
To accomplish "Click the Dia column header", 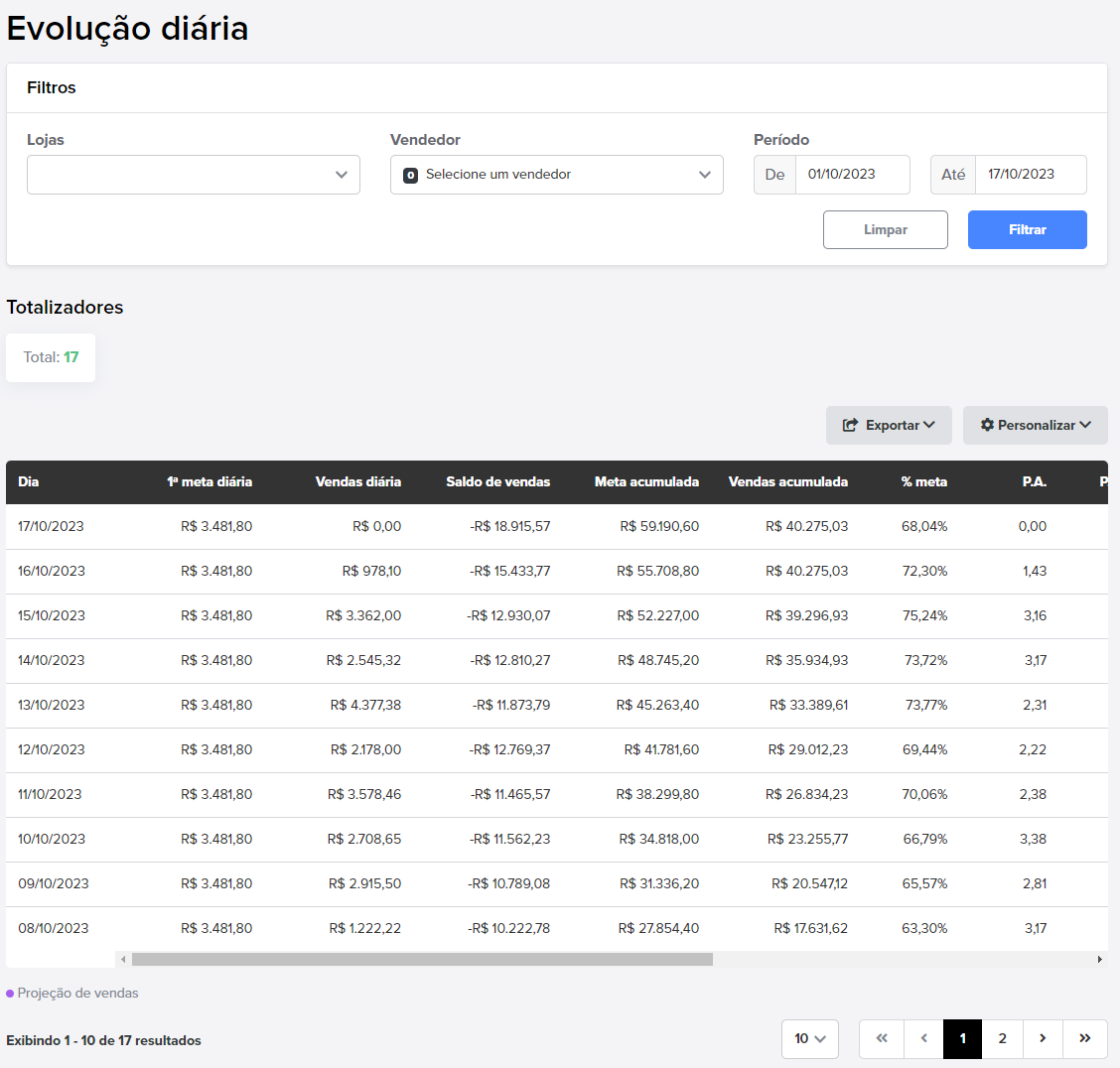I will 29,481.
